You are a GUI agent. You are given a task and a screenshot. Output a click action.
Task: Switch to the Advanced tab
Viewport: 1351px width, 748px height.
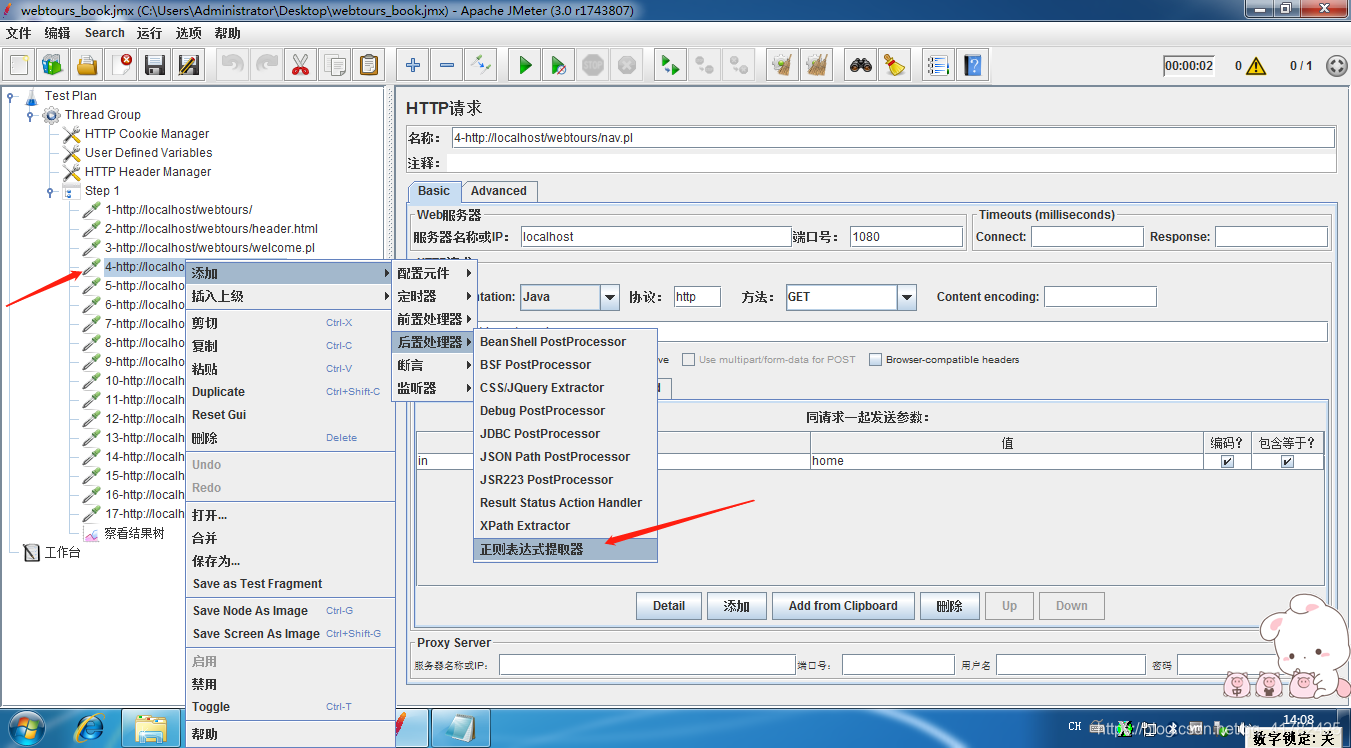[499, 191]
